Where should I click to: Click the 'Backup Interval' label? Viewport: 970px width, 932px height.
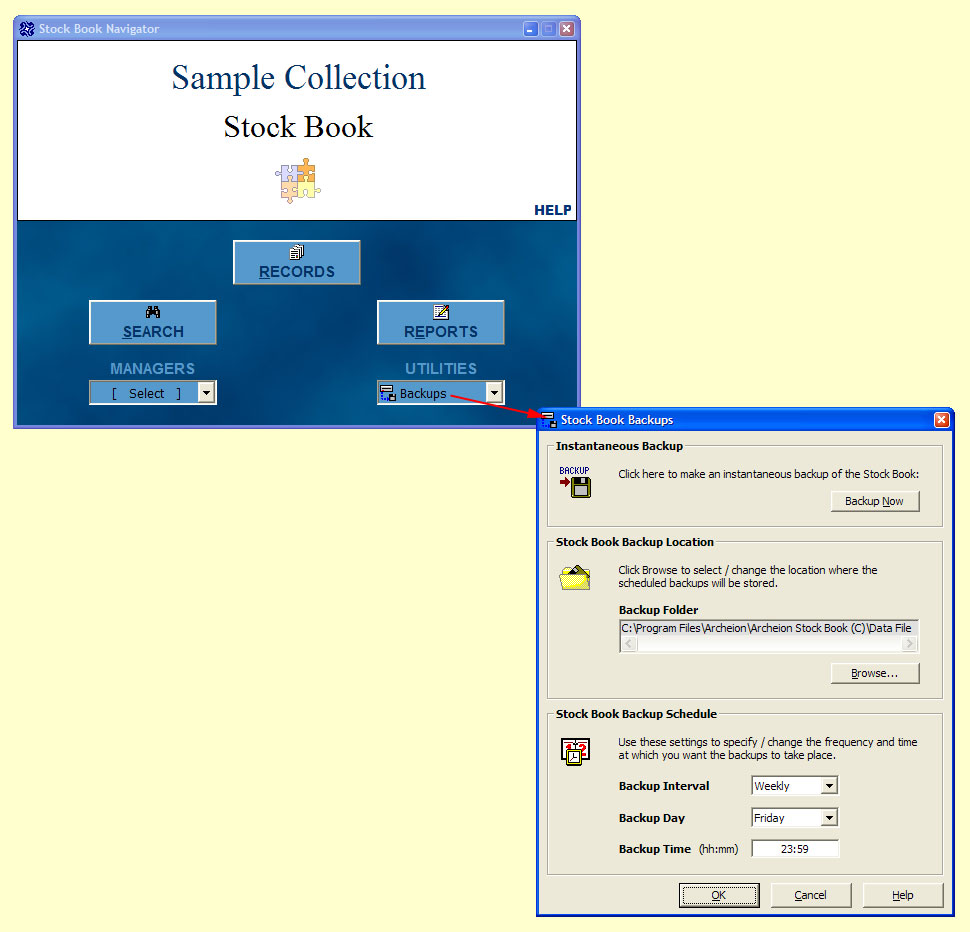664,786
